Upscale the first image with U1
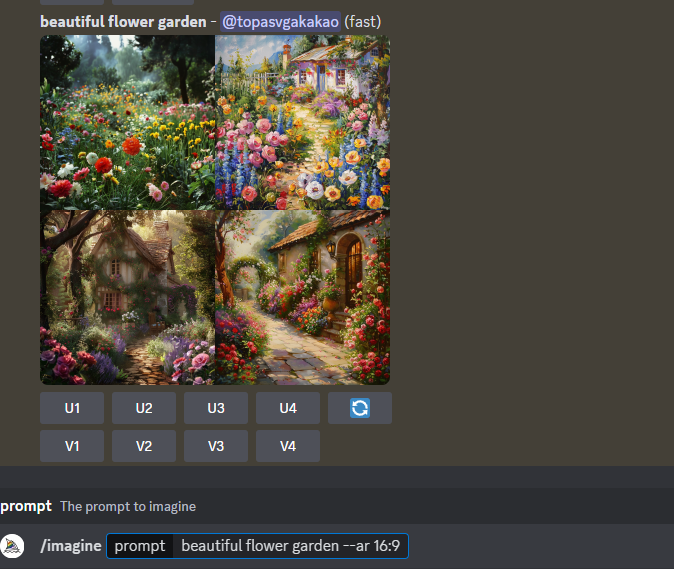 pyautogui.click(x=72, y=408)
